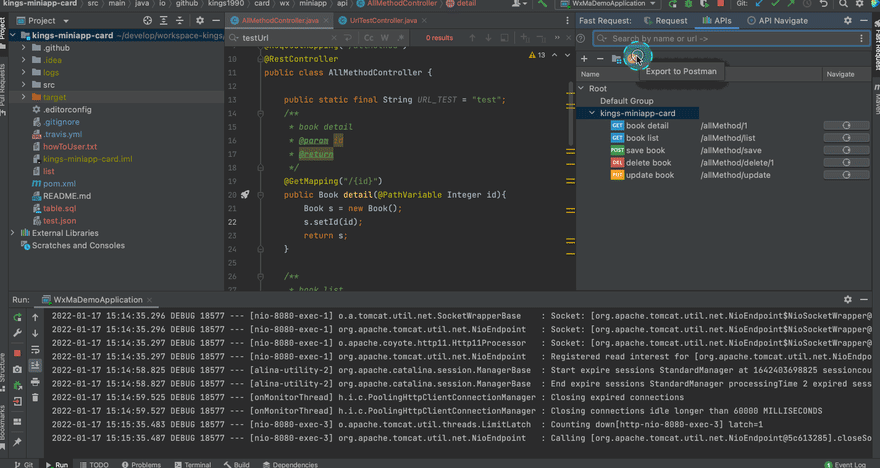This screenshot has width=880, height=468.
Task: Click the Export to Postman icon
Action: click(634, 58)
